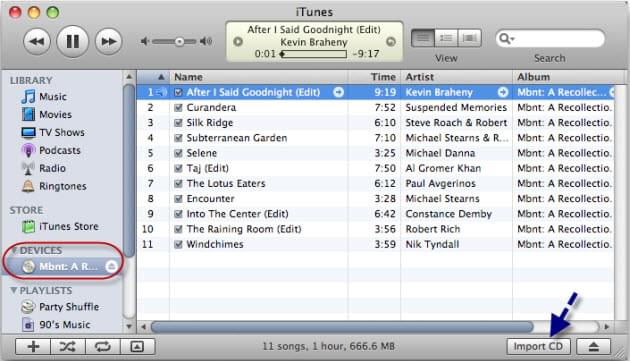Screen dimensions: 630x361
Task: Uncheck the Taj (Edit) track
Action: [178, 168]
